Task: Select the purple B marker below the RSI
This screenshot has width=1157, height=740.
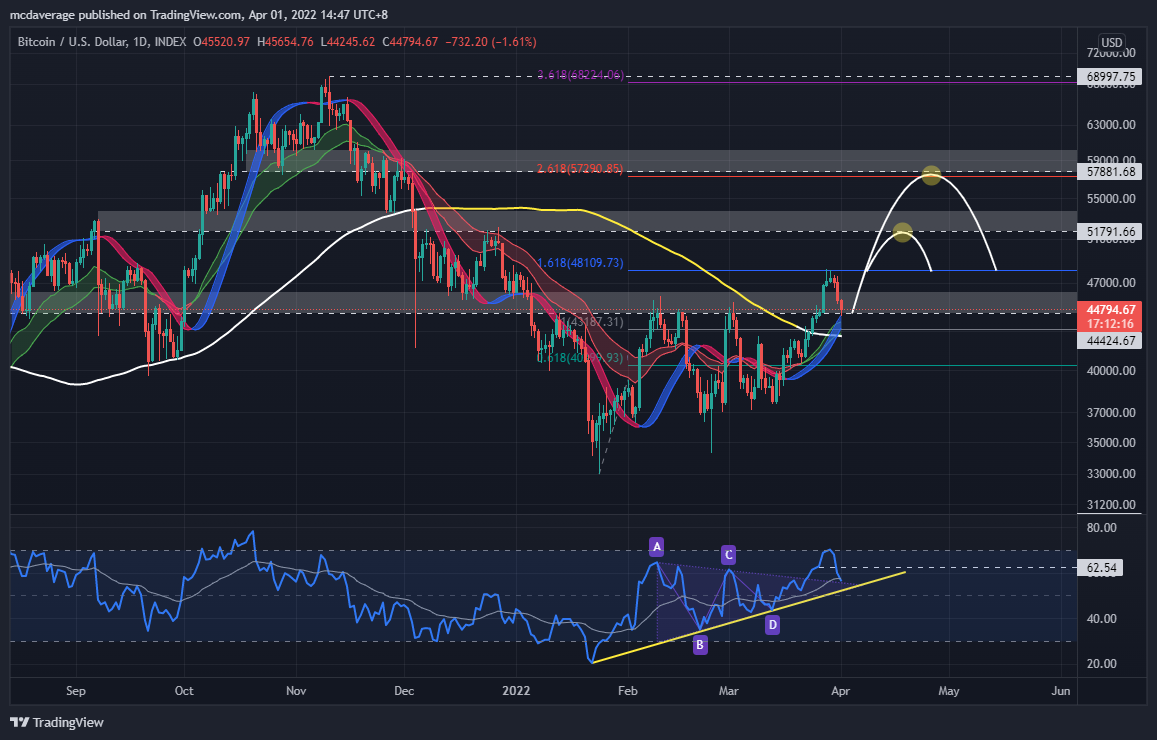Action: [700, 645]
